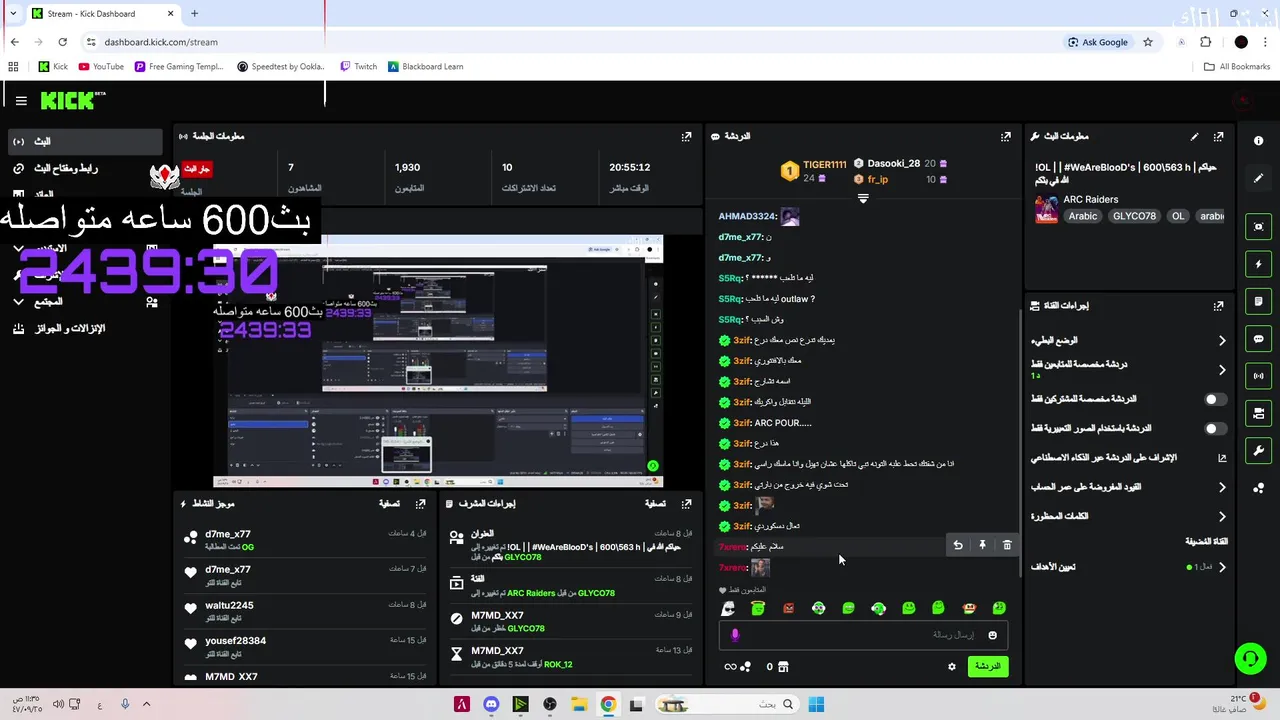The width and height of the screenshot is (1280, 720).
Task: Open Chrome from the taskbar
Action: click(x=607, y=705)
